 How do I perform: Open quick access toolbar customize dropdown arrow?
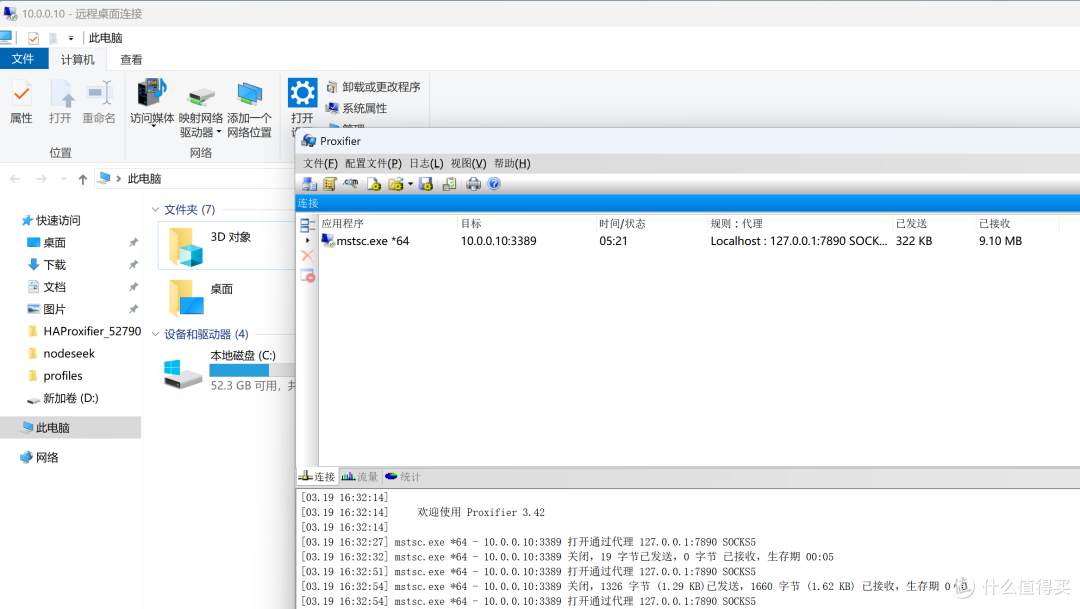click(x=71, y=39)
